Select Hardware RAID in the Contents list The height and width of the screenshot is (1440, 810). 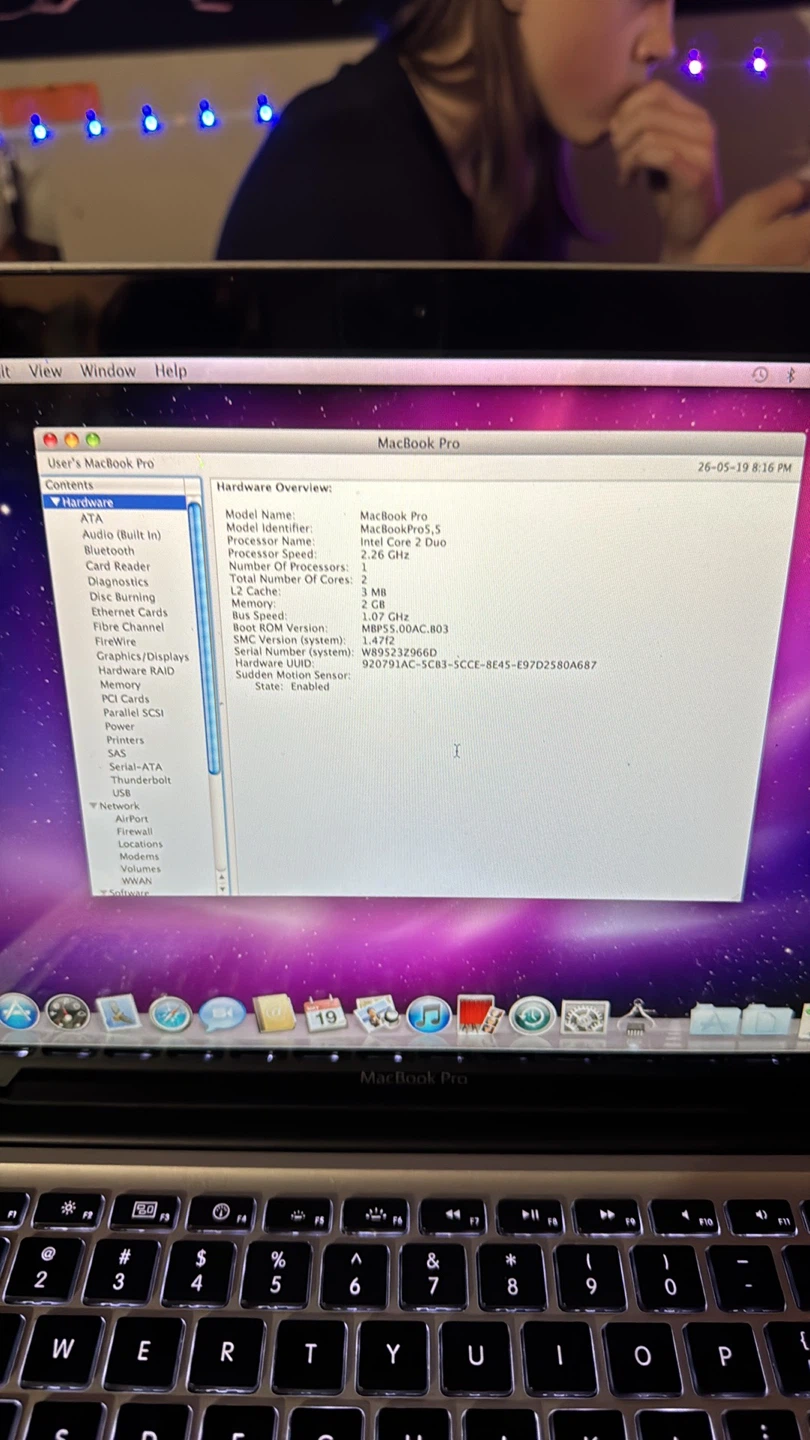tap(136, 671)
